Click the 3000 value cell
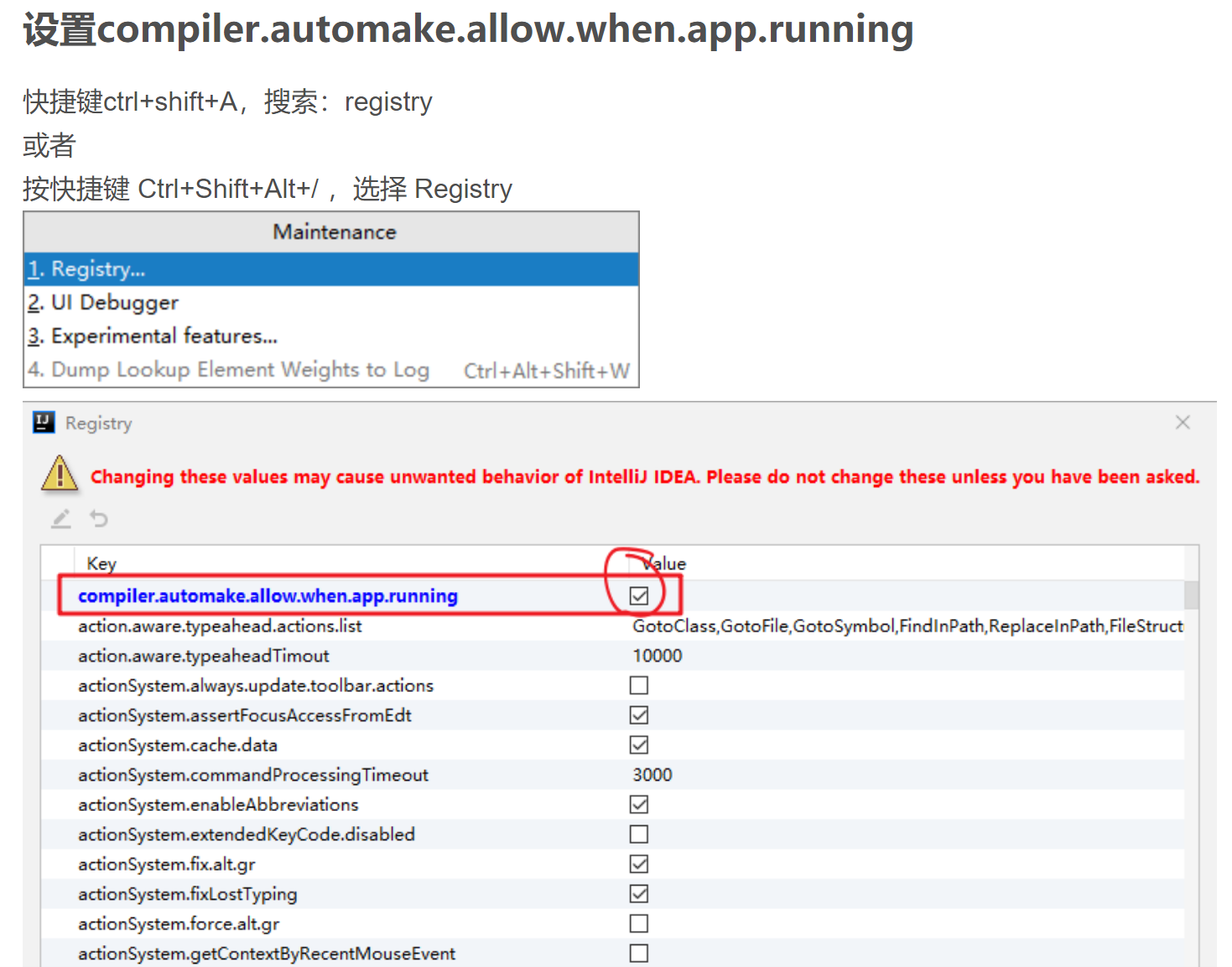This screenshot has height=967, width=1232. click(x=652, y=775)
